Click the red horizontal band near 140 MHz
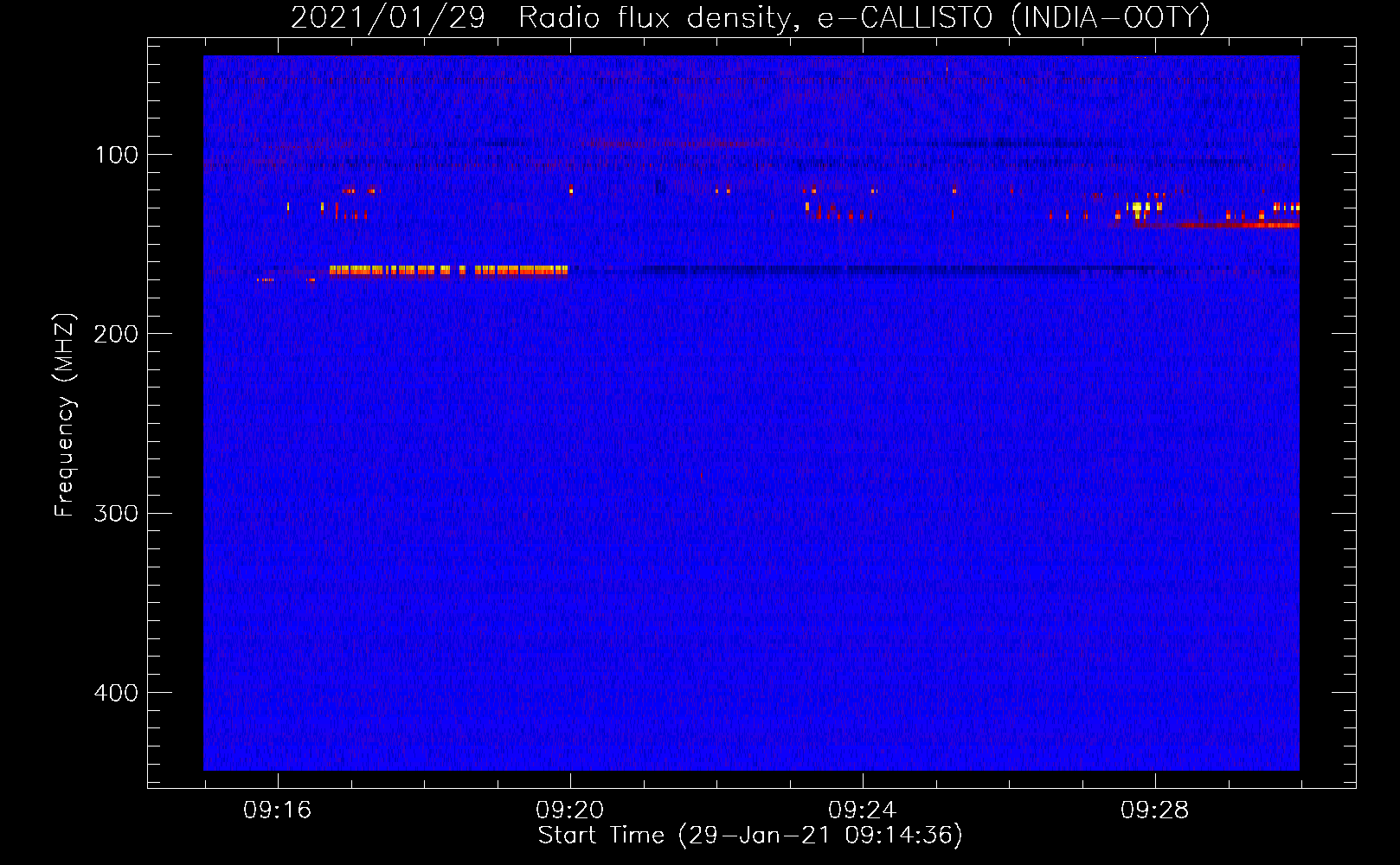The width and height of the screenshot is (1400, 865). [x=1216, y=225]
